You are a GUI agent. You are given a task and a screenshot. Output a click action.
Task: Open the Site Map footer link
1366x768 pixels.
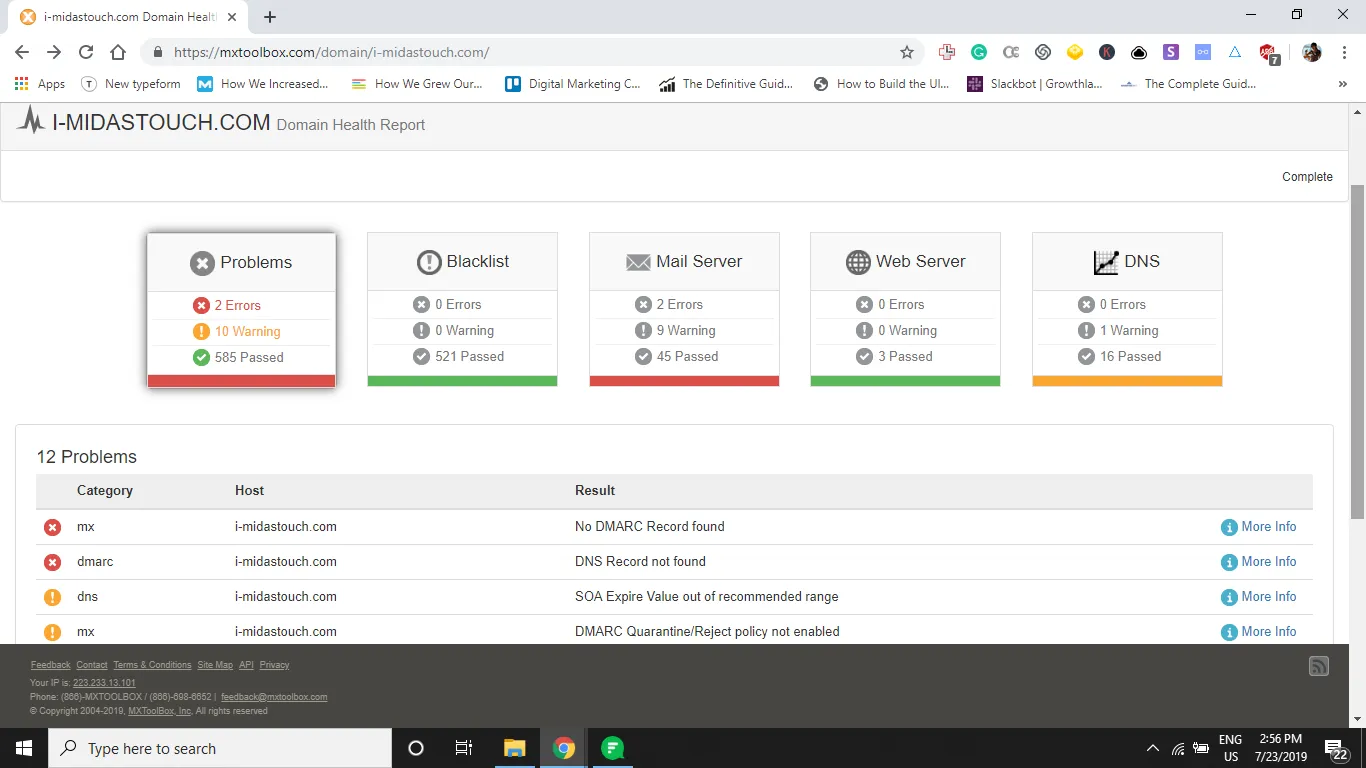215,665
